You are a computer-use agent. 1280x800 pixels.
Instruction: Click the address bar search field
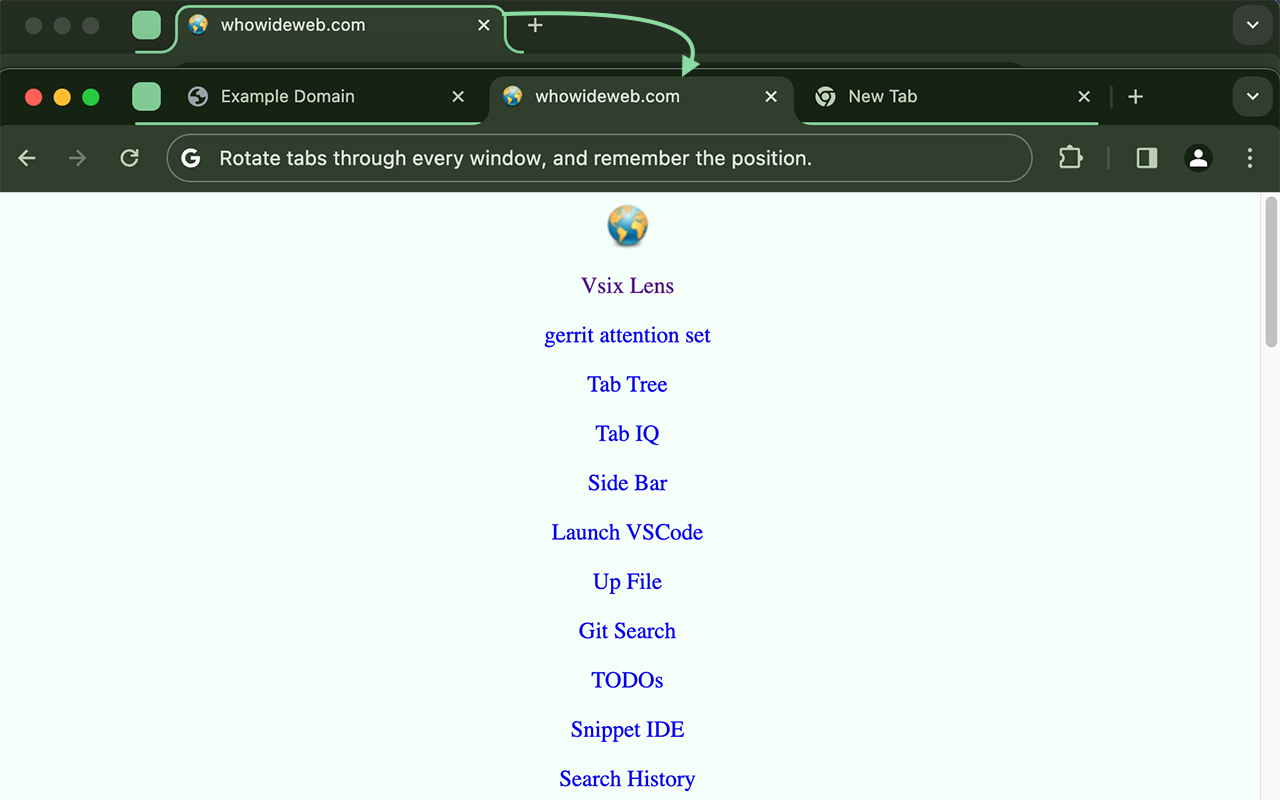[600, 158]
